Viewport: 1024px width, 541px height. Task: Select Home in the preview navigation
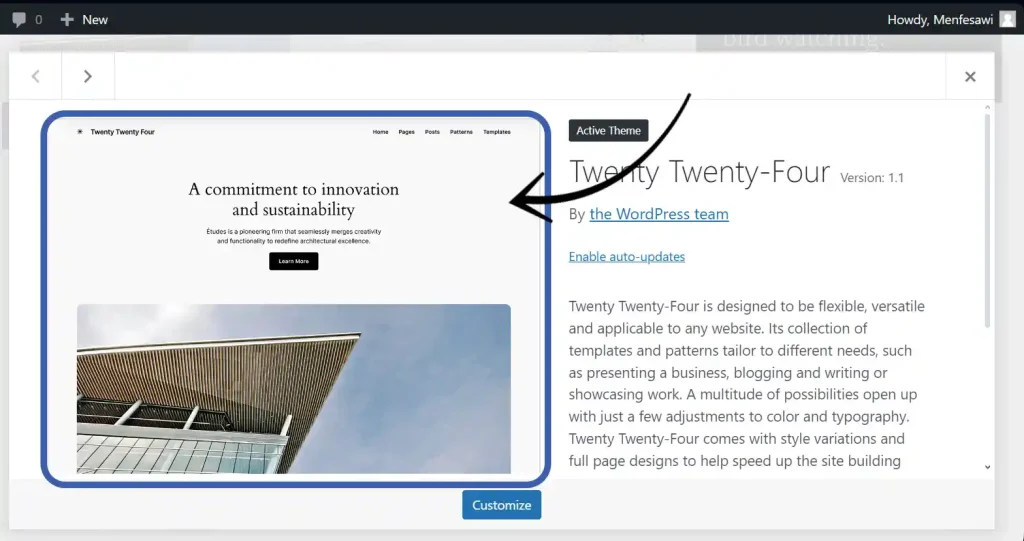(380, 132)
